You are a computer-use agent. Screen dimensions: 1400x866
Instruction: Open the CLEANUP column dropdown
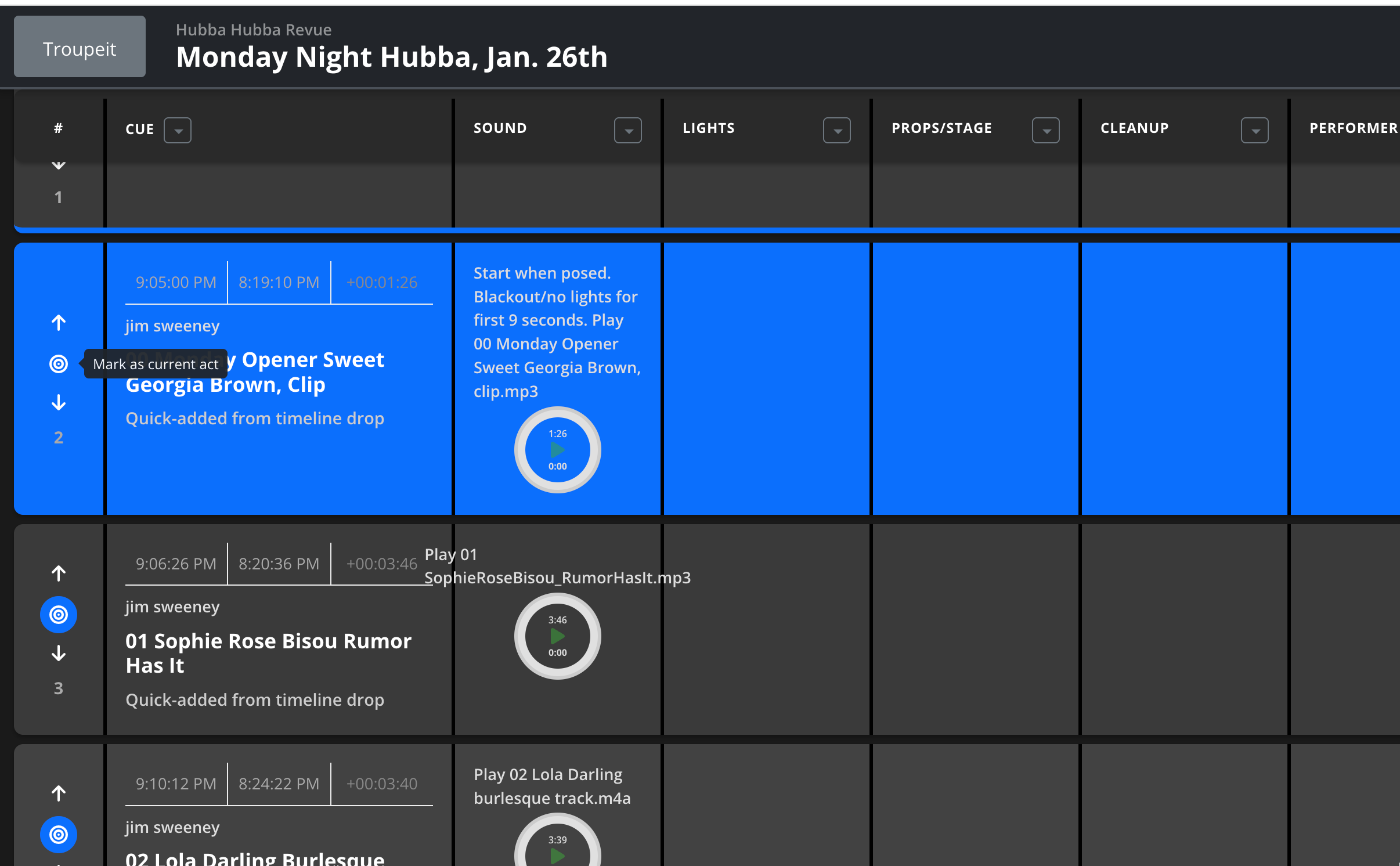(x=1254, y=131)
